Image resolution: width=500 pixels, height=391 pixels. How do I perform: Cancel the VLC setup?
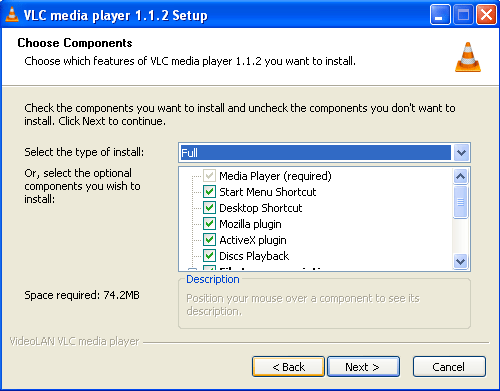(449, 367)
